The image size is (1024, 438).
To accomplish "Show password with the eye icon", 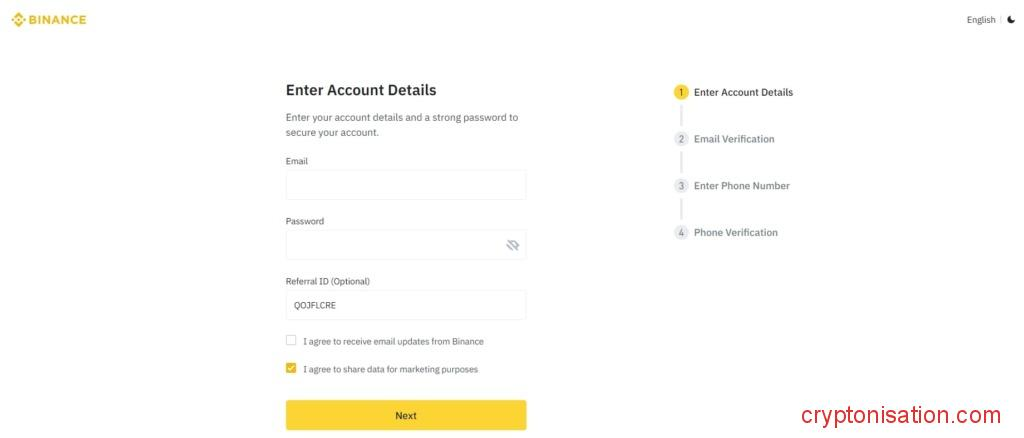I will (x=513, y=245).
